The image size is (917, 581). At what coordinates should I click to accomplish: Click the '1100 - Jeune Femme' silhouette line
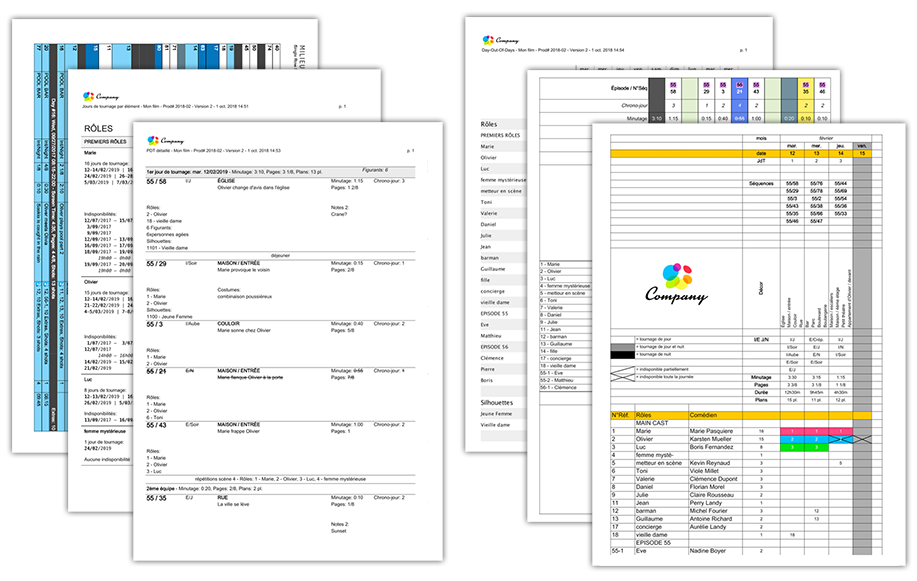point(169,317)
